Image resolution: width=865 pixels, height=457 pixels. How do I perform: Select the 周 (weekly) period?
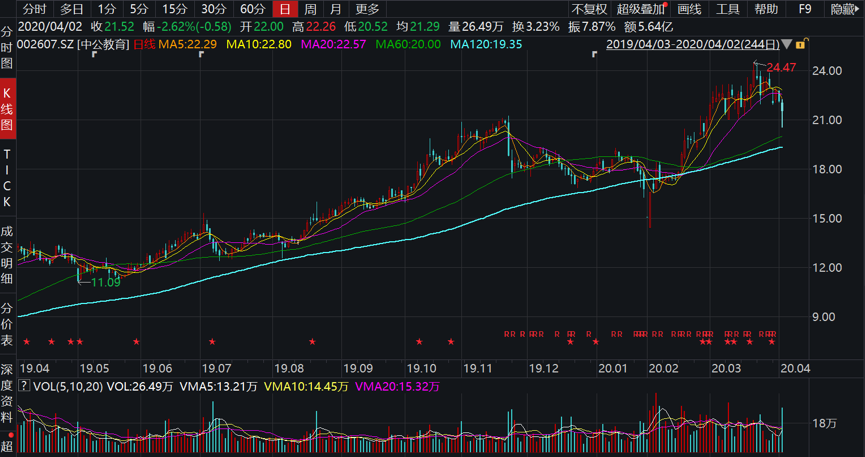tap(311, 9)
